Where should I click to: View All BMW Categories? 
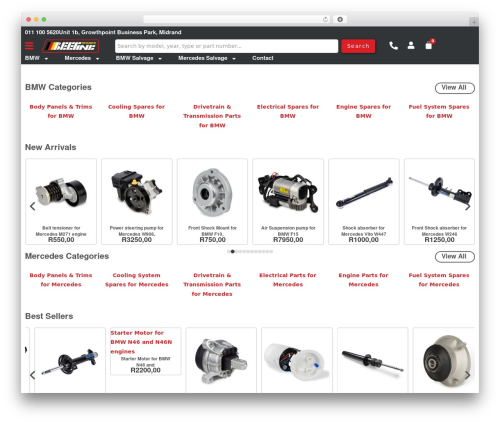pos(455,88)
